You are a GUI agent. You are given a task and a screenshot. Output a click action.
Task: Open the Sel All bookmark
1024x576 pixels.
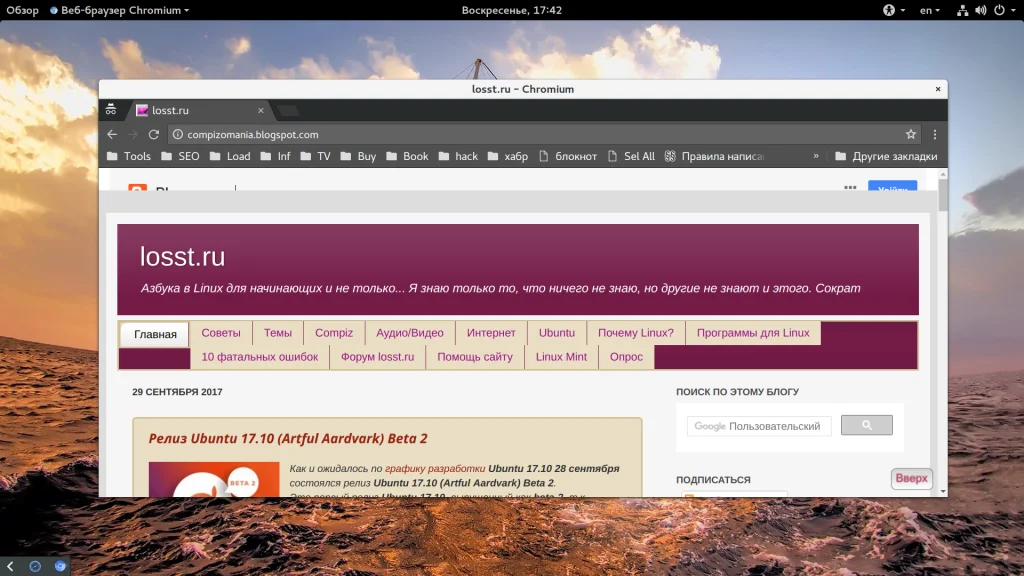[631, 156]
